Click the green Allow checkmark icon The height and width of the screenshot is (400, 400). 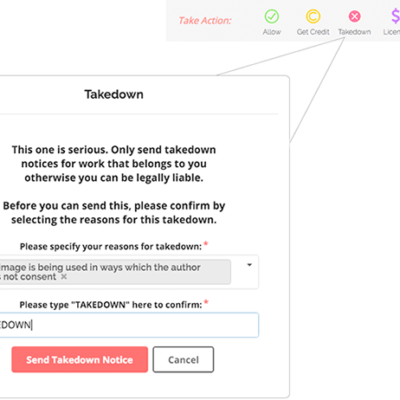point(272,16)
